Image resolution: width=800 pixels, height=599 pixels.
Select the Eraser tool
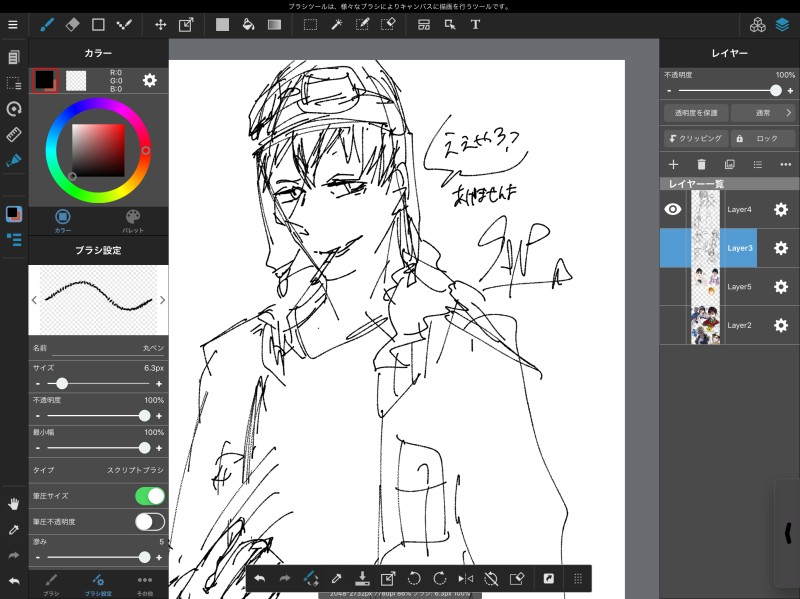coord(72,24)
